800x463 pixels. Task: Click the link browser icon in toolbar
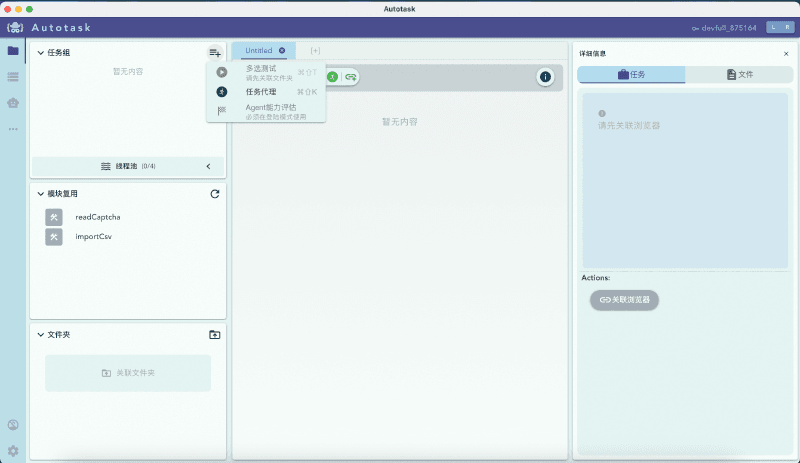(351, 77)
